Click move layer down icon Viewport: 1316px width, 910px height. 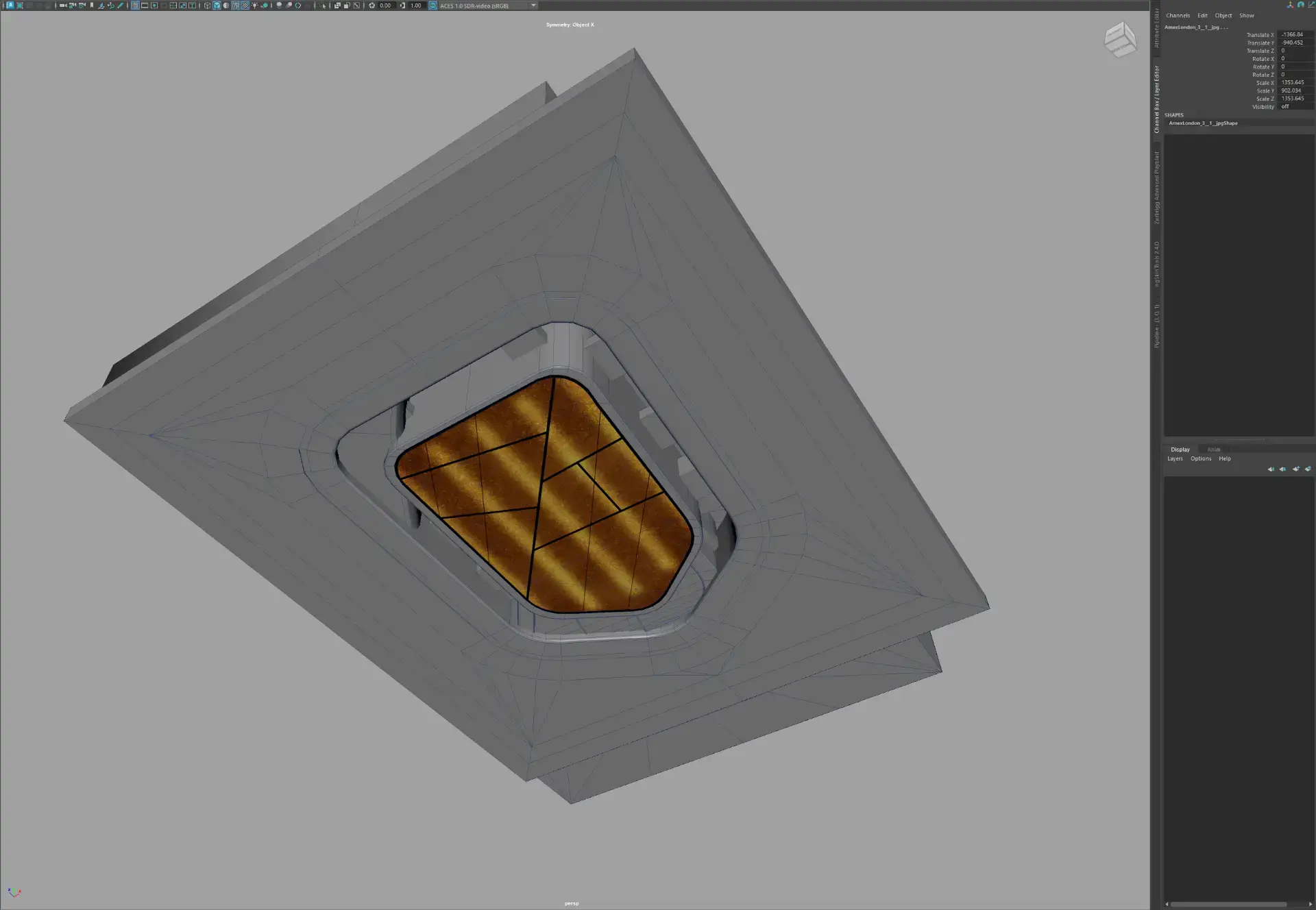click(x=1282, y=469)
